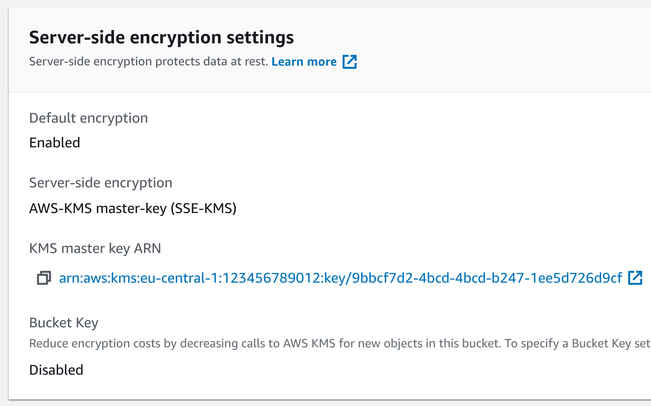Click the Bucket Key label

point(64,323)
